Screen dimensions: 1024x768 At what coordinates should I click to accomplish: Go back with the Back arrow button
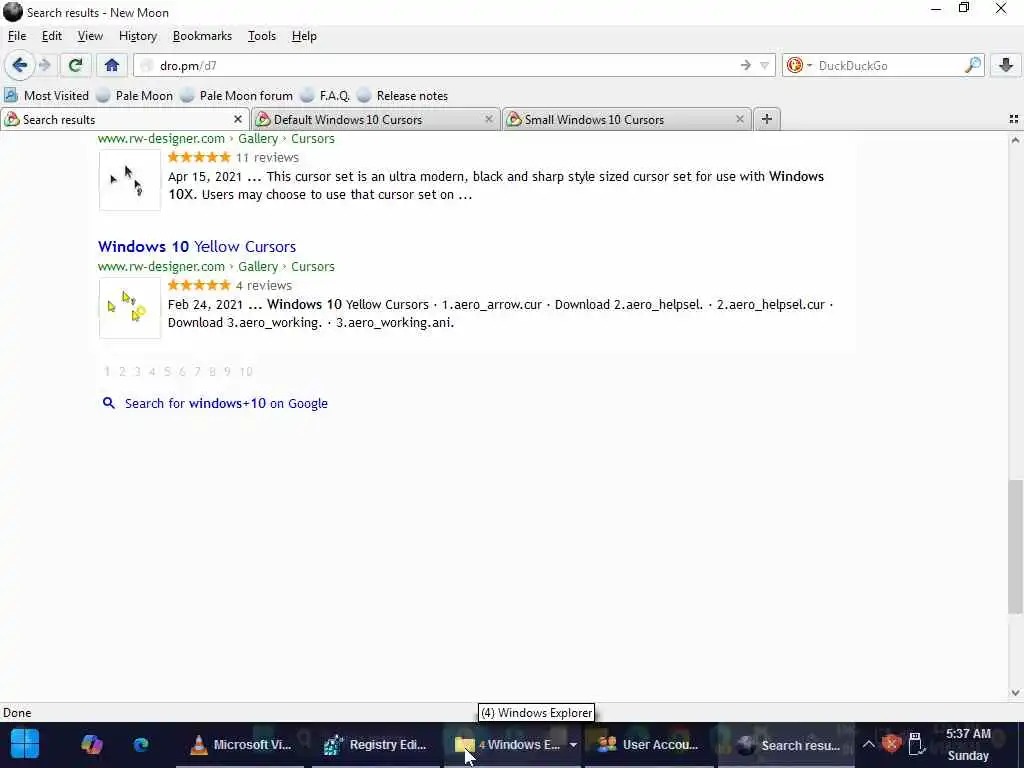[20, 65]
